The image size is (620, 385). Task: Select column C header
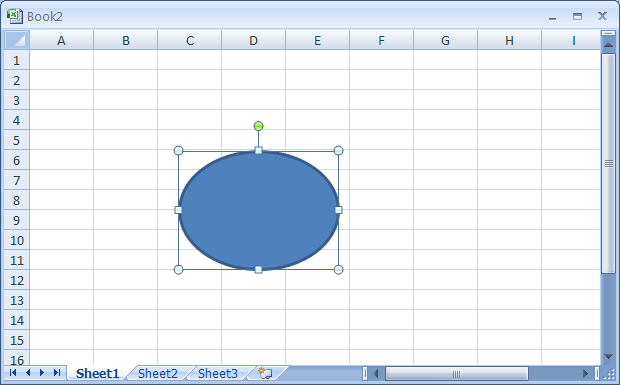190,40
